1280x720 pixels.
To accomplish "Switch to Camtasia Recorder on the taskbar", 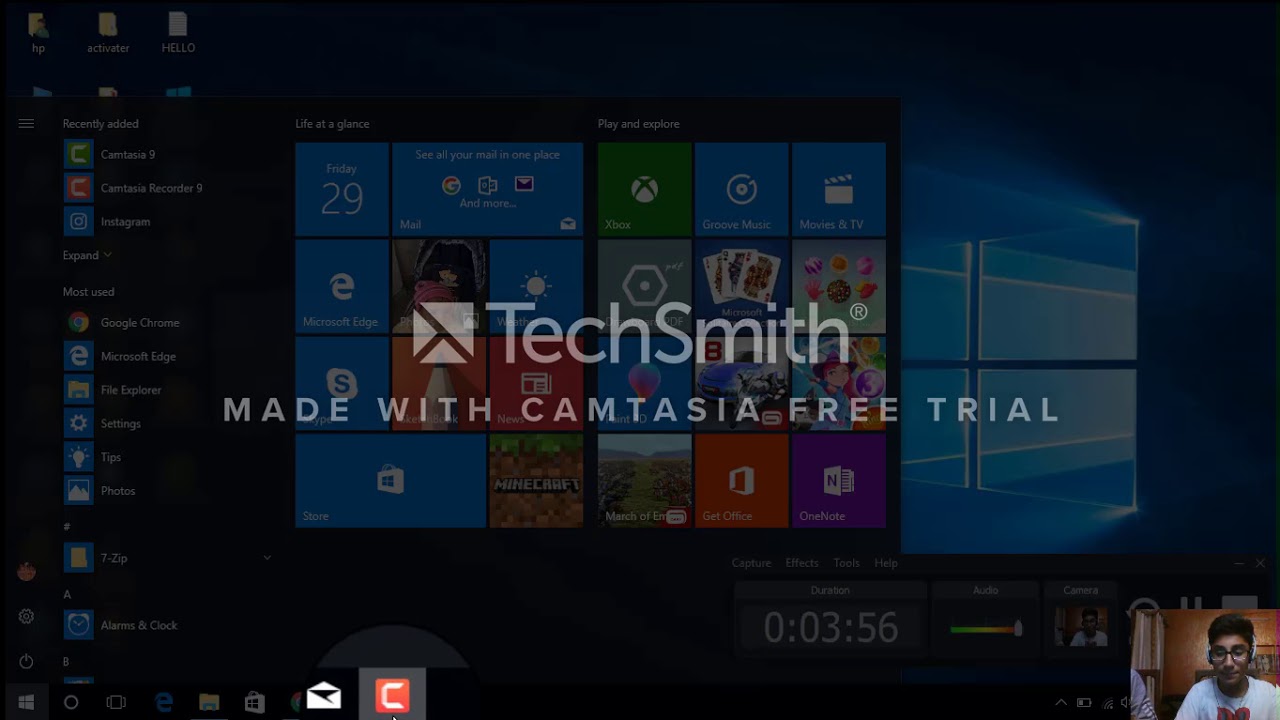I will (x=392, y=695).
